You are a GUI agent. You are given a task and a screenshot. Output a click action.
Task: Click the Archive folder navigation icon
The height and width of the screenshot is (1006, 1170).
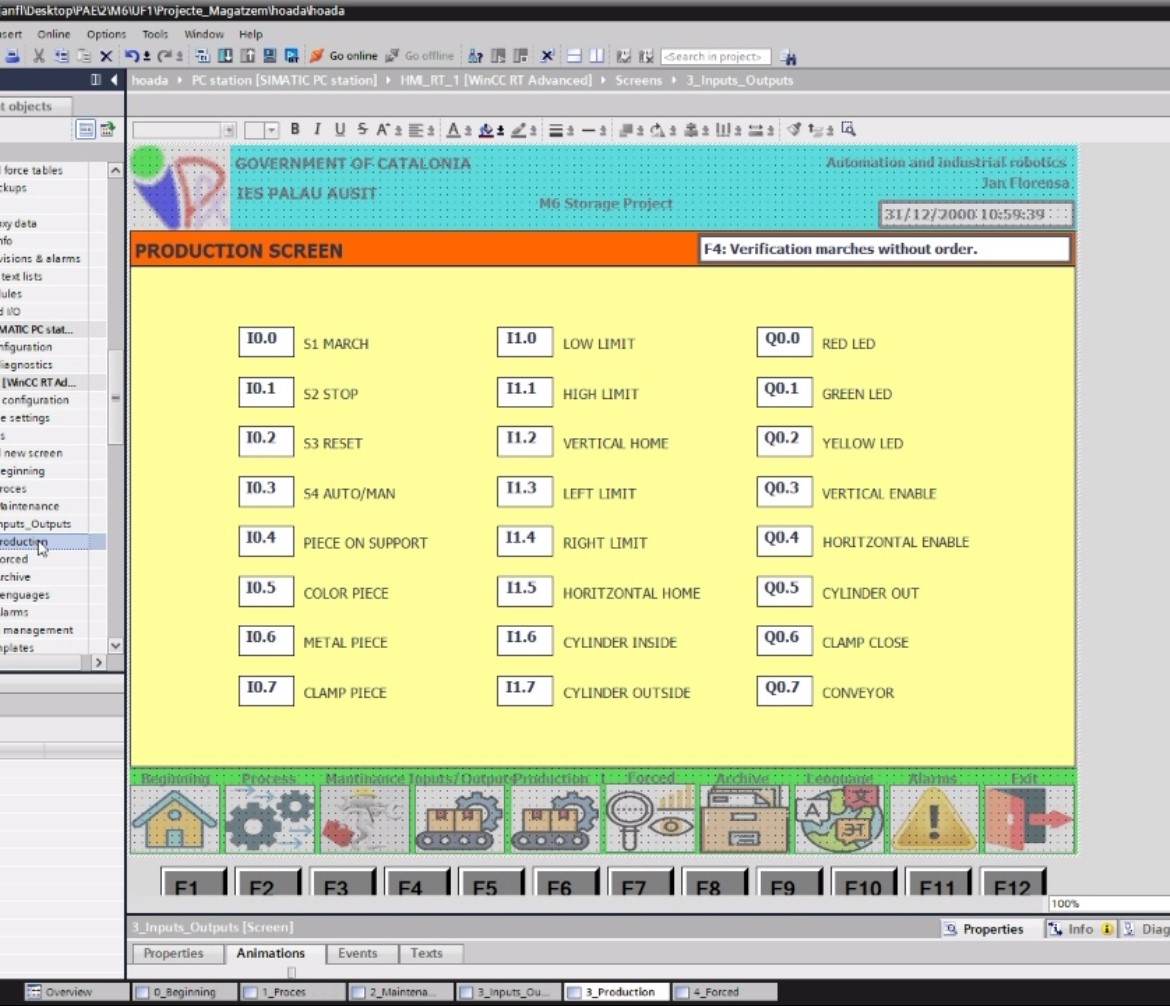coord(744,819)
